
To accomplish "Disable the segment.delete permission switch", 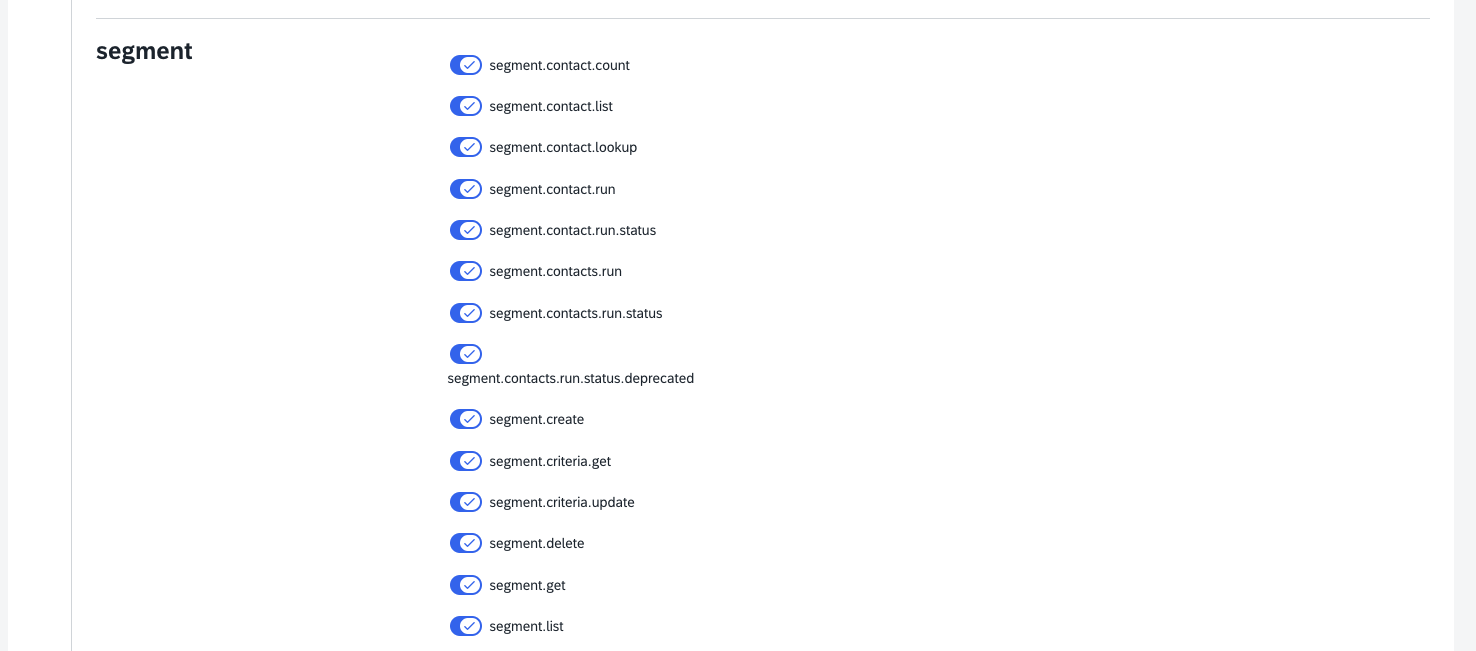I will [x=466, y=543].
